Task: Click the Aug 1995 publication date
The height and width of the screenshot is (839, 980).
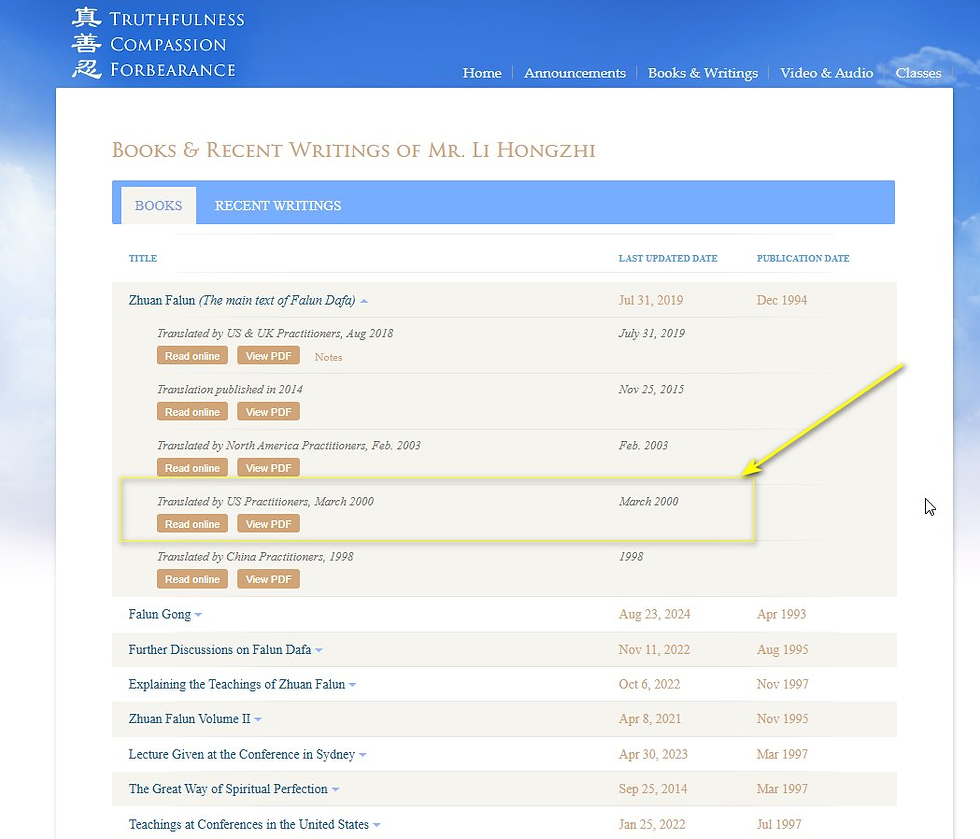Action: pos(782,650)
